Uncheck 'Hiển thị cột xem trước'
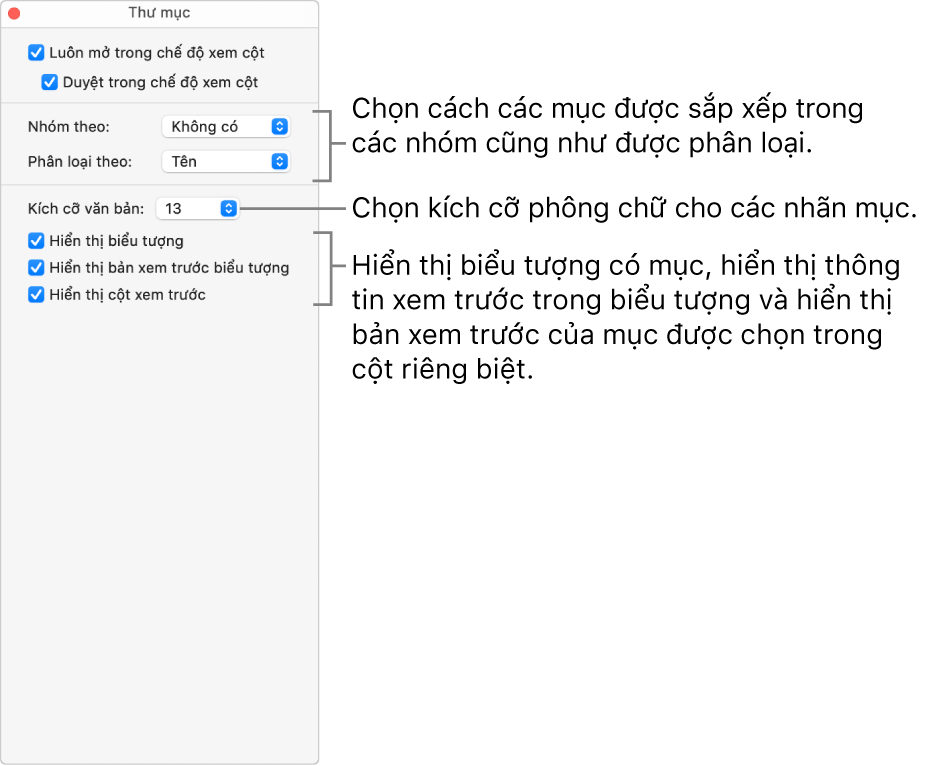The height and width of the screenshot is (766, 934). pos(36,295)
